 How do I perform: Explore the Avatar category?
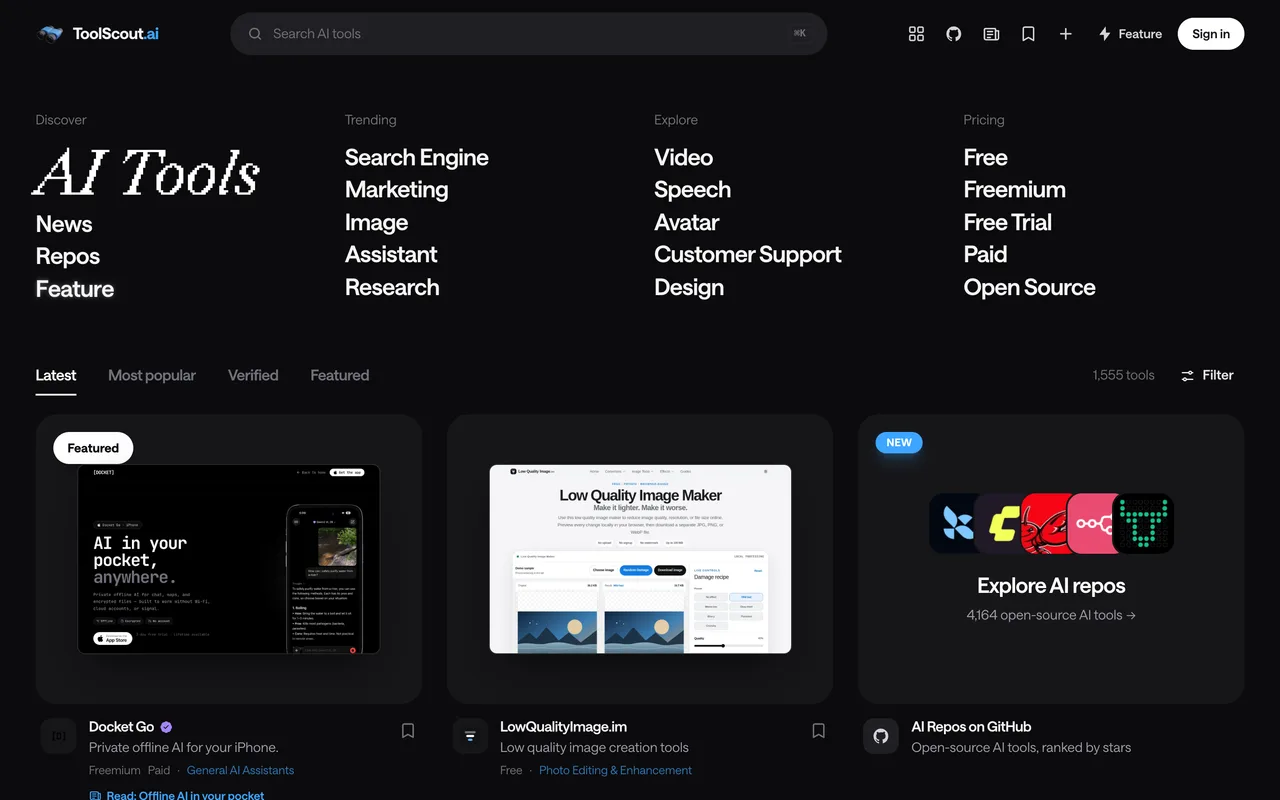click(687, 222)
